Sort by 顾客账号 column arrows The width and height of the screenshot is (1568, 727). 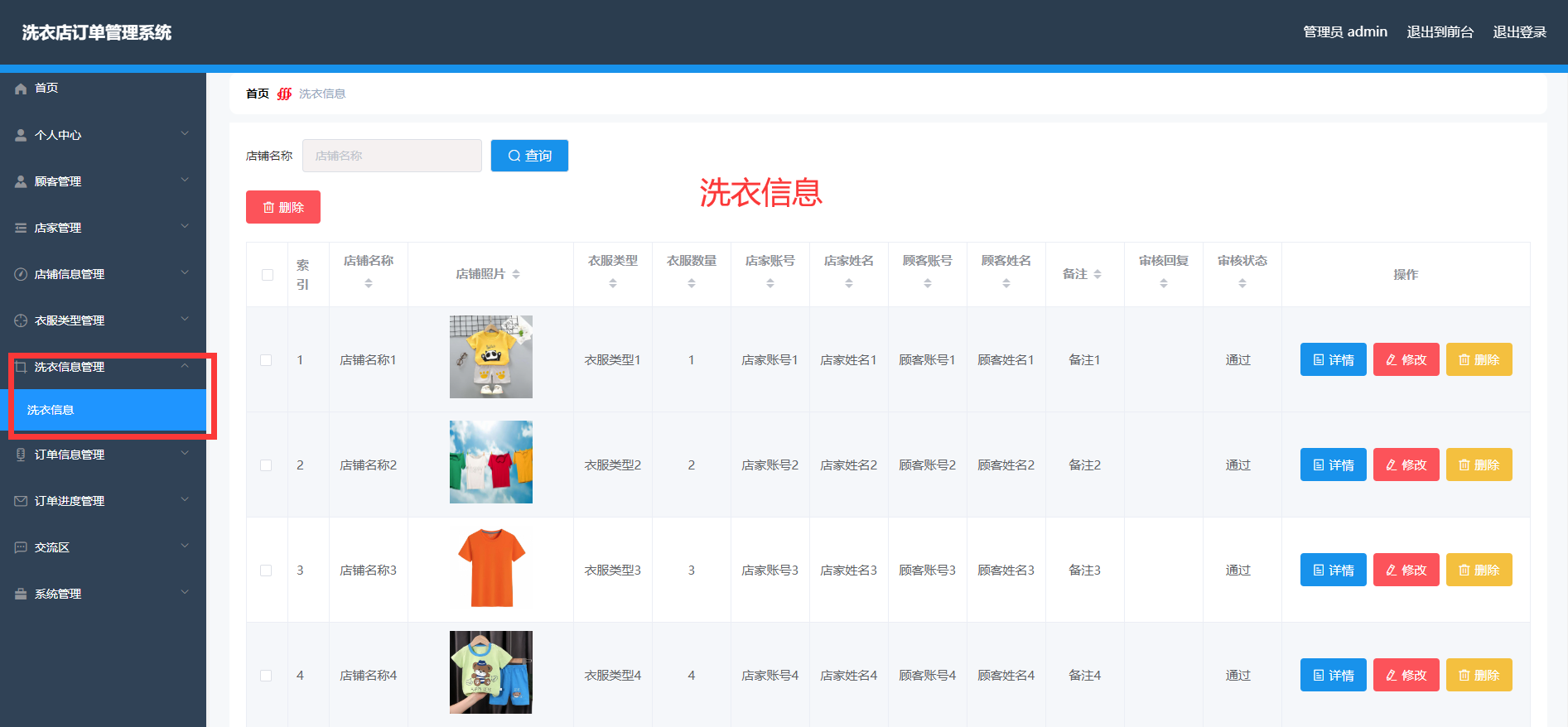pos(928,283)
